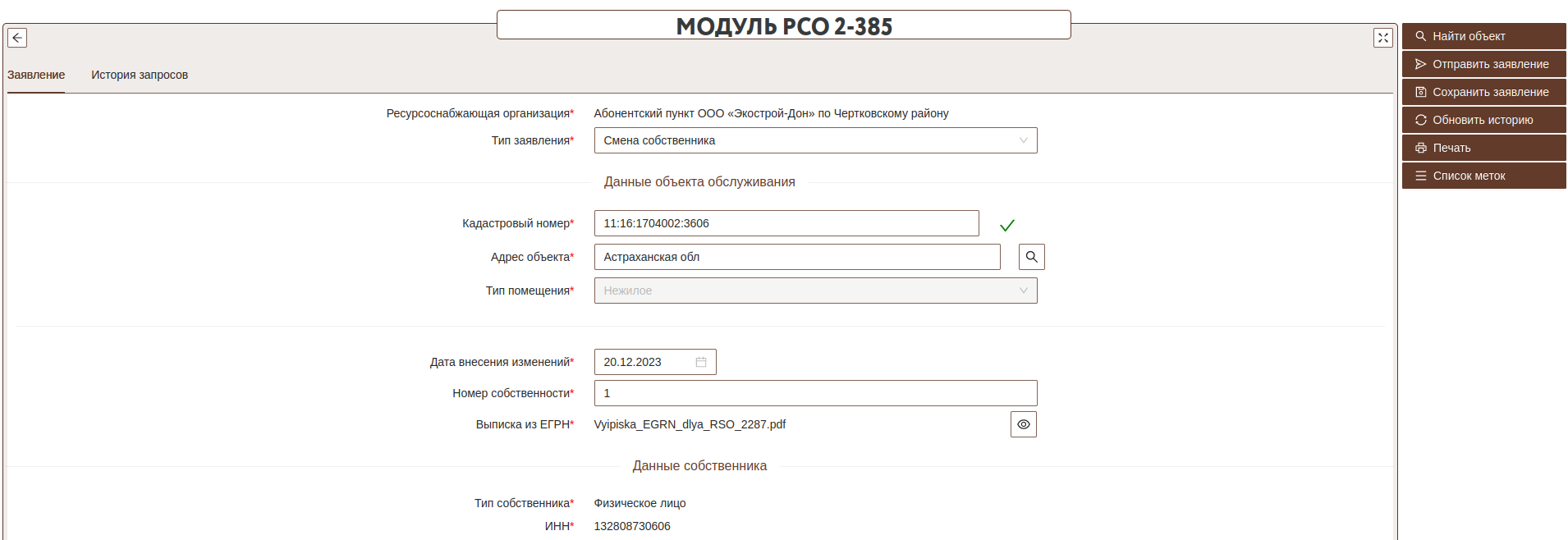This screenshot has width=1568, height=540.
Task: Click the back arrow icon
Action: [17, 38]
